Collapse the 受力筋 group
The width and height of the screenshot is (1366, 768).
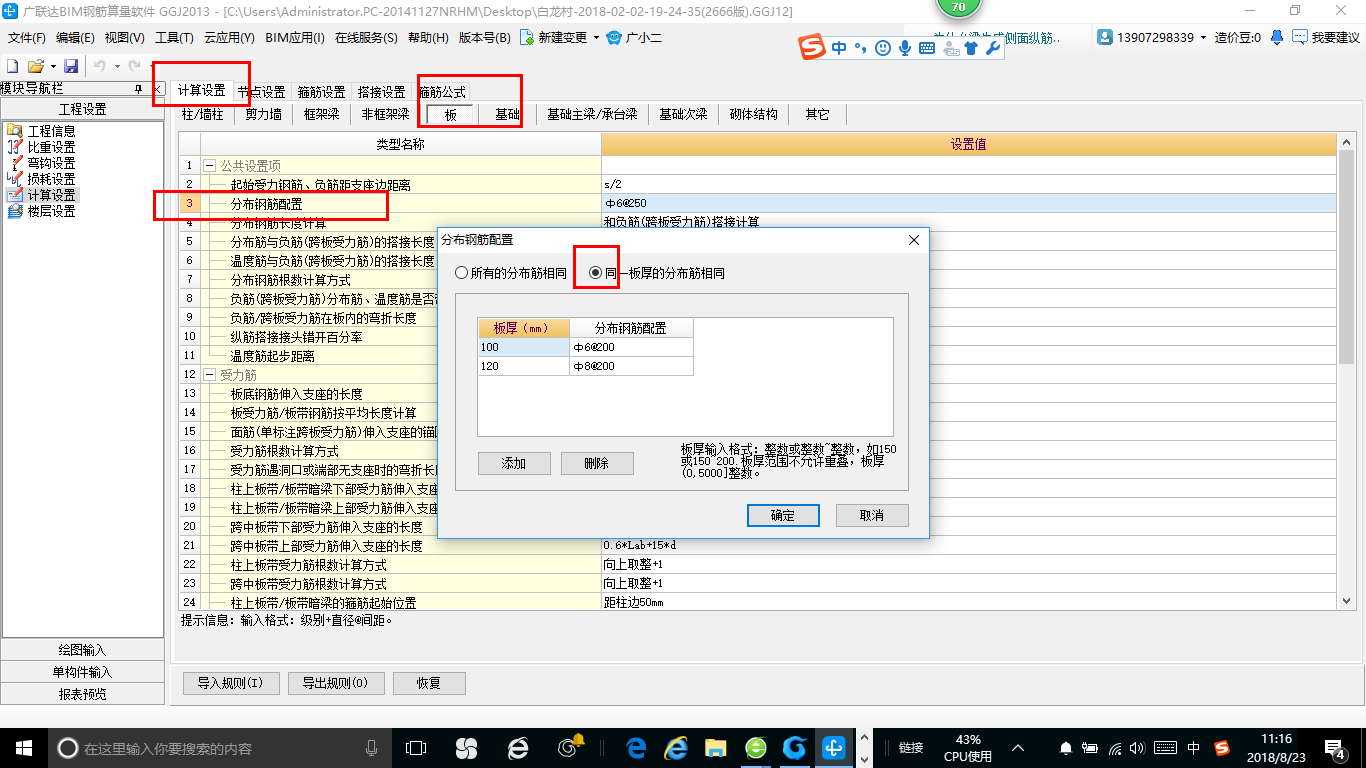coord(210,375)
